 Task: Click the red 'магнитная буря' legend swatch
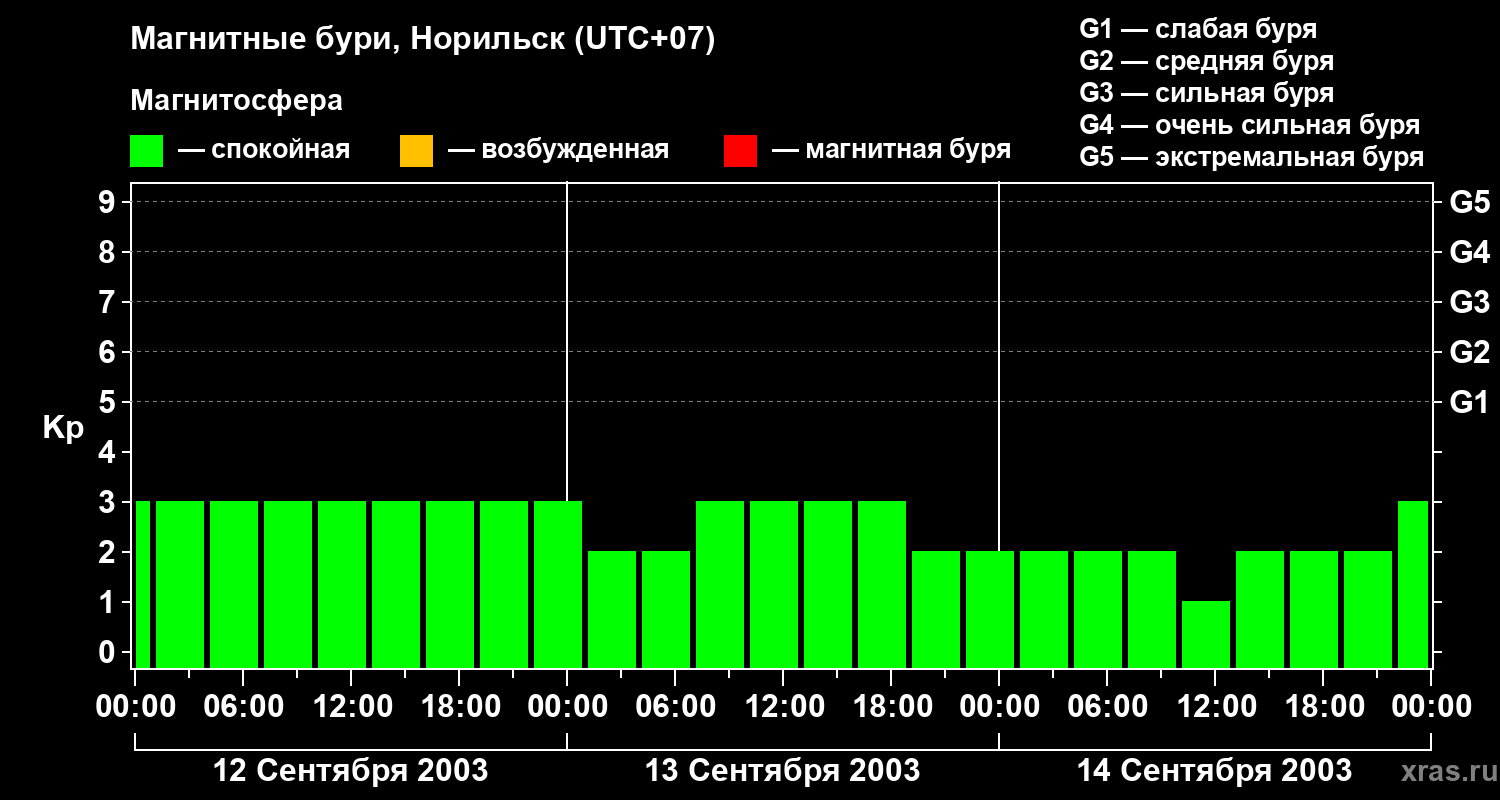coord(740,151)
